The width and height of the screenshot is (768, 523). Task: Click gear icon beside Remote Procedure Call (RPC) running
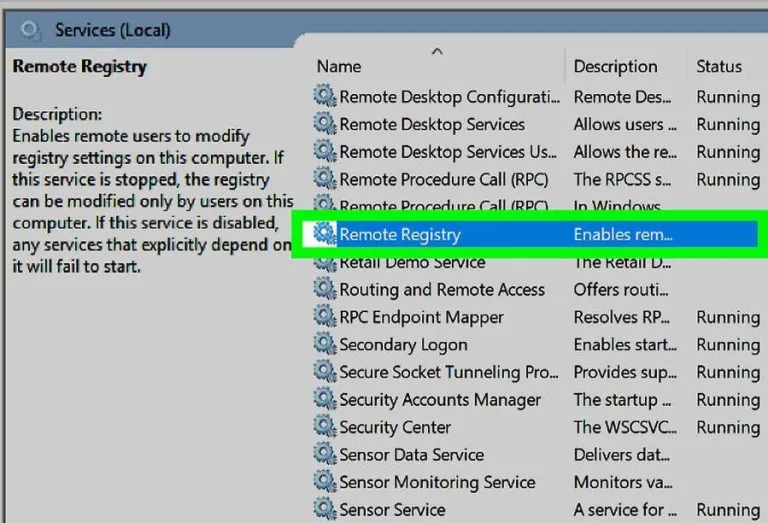coord(325,177)
